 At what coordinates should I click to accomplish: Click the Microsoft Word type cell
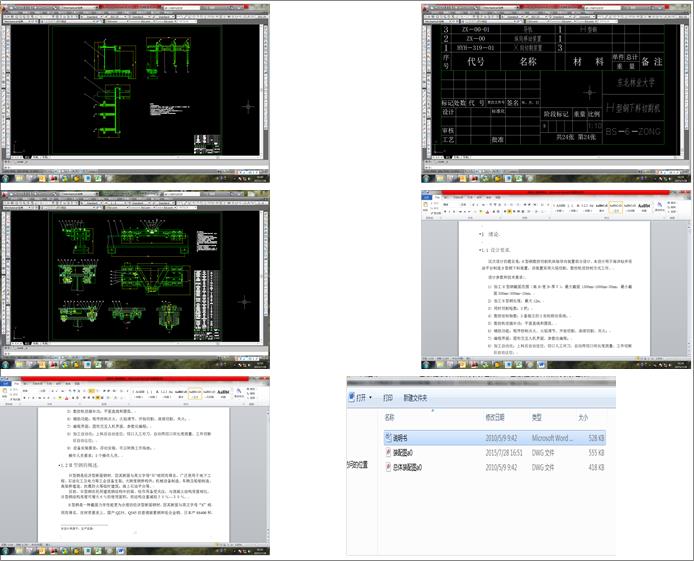pyautogui.click(x=552, y=438)
